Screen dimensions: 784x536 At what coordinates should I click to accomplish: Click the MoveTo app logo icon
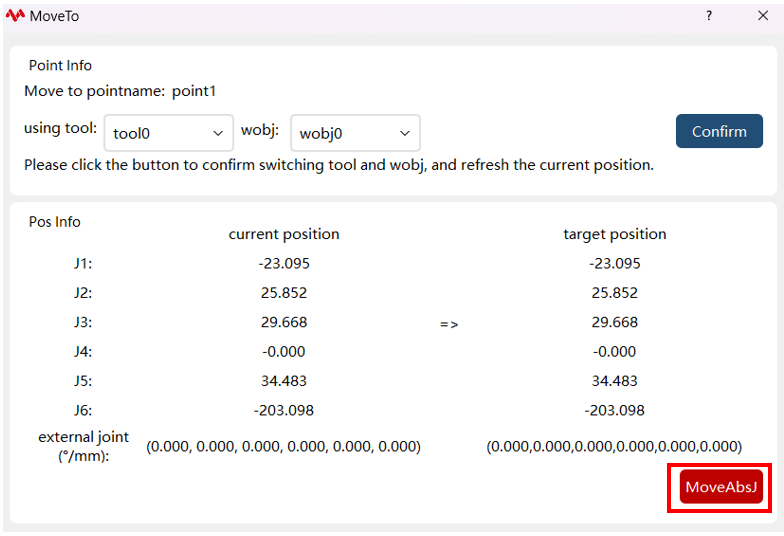point(15,16)
